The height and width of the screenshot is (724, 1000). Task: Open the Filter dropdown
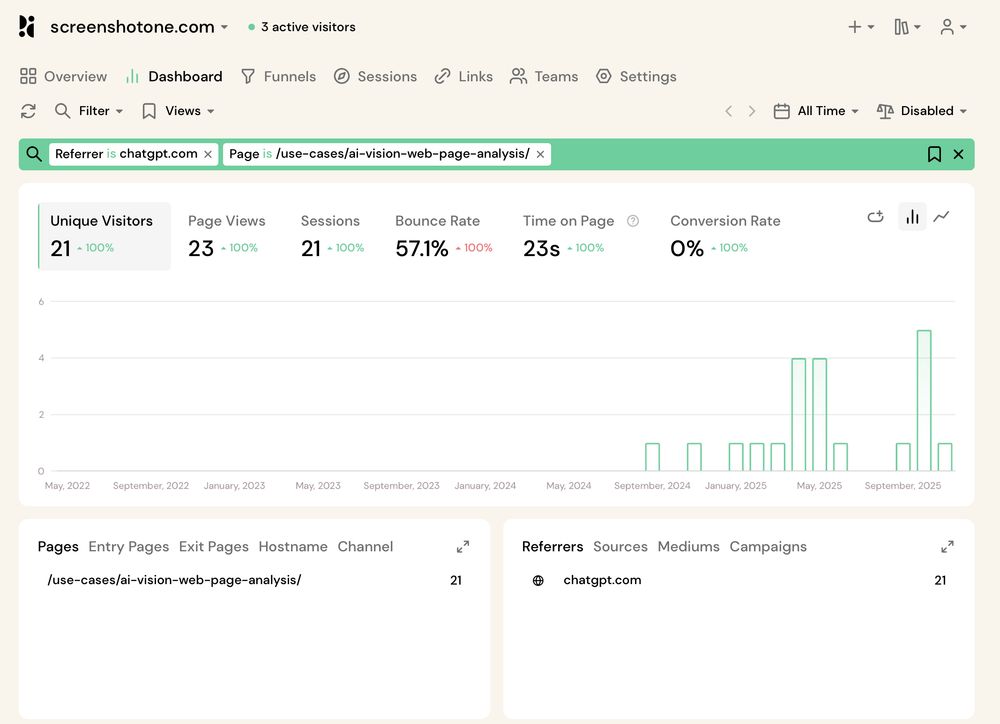[90, 111]
